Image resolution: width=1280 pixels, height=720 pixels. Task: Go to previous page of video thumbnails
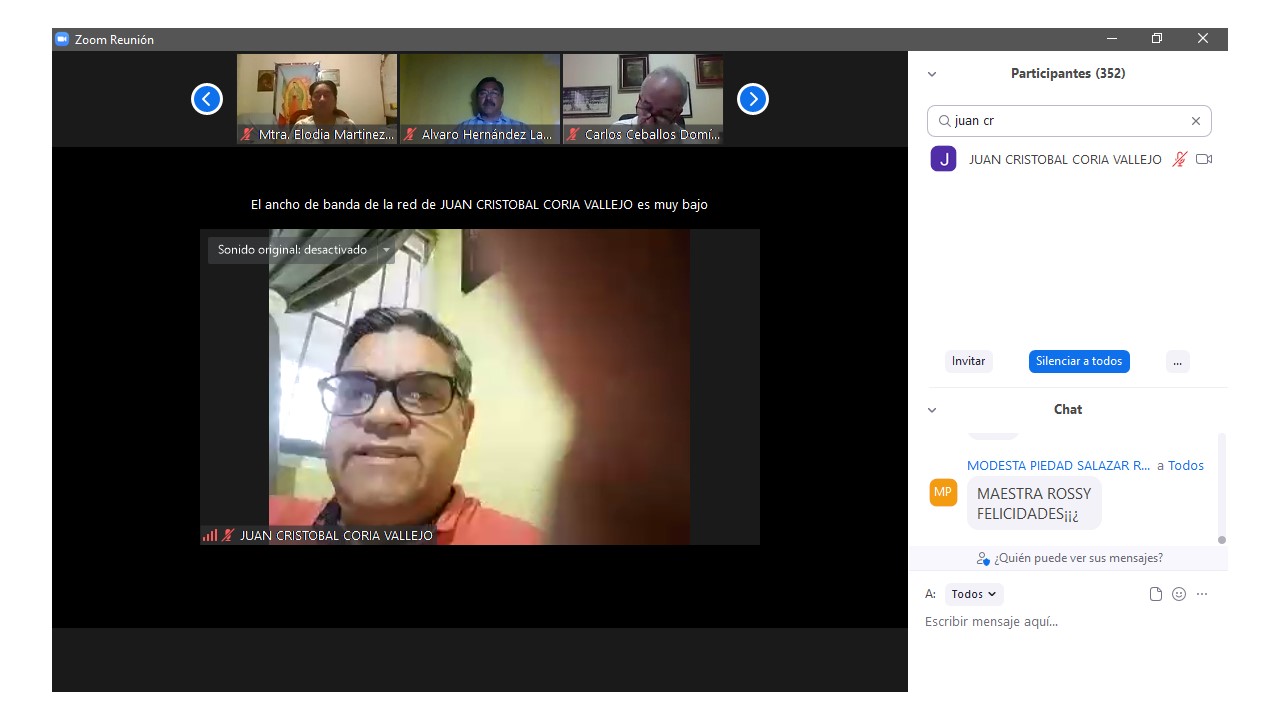(x=207, y=99)
